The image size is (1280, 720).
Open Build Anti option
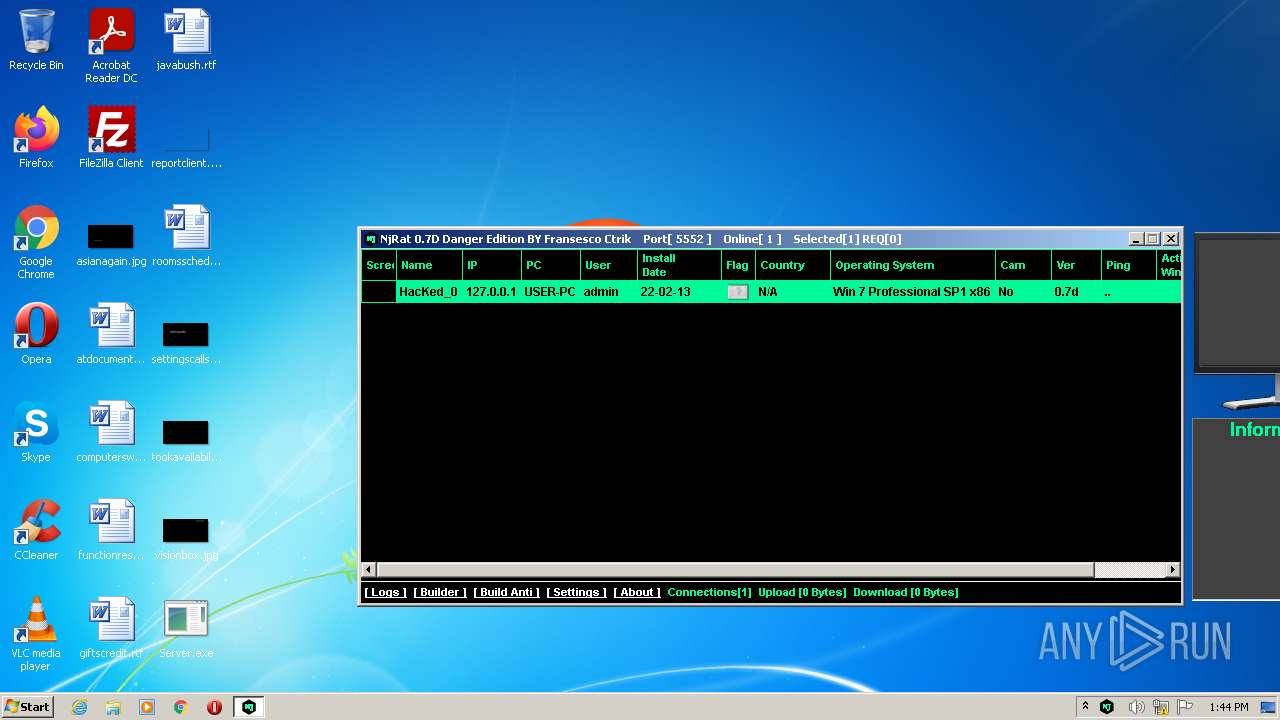point(507,592)
